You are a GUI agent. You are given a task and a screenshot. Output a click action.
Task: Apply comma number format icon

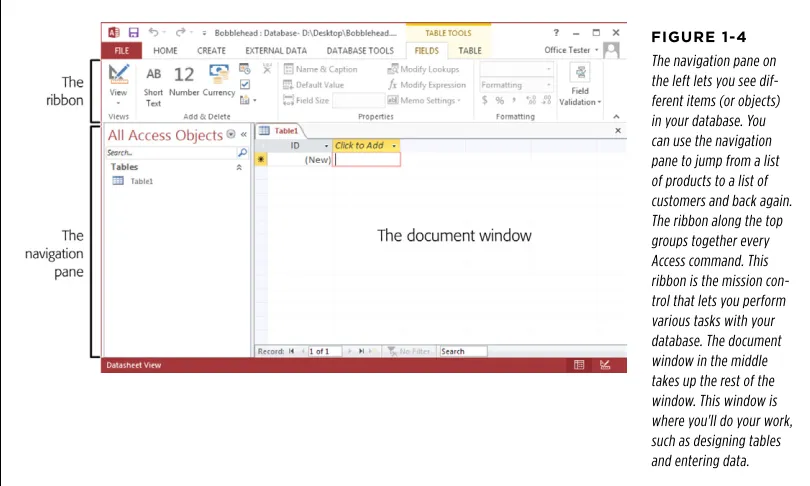tap(514, 100)
